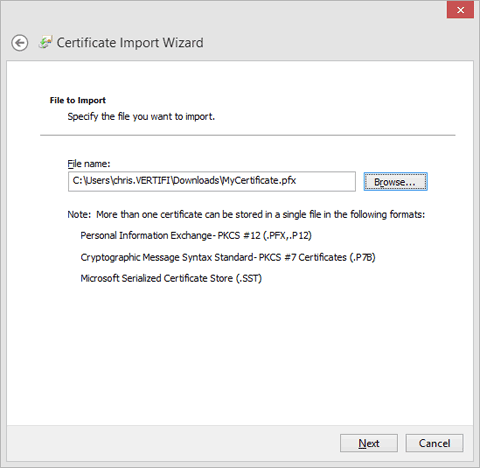Click the Specify the file instruction text

141,117
